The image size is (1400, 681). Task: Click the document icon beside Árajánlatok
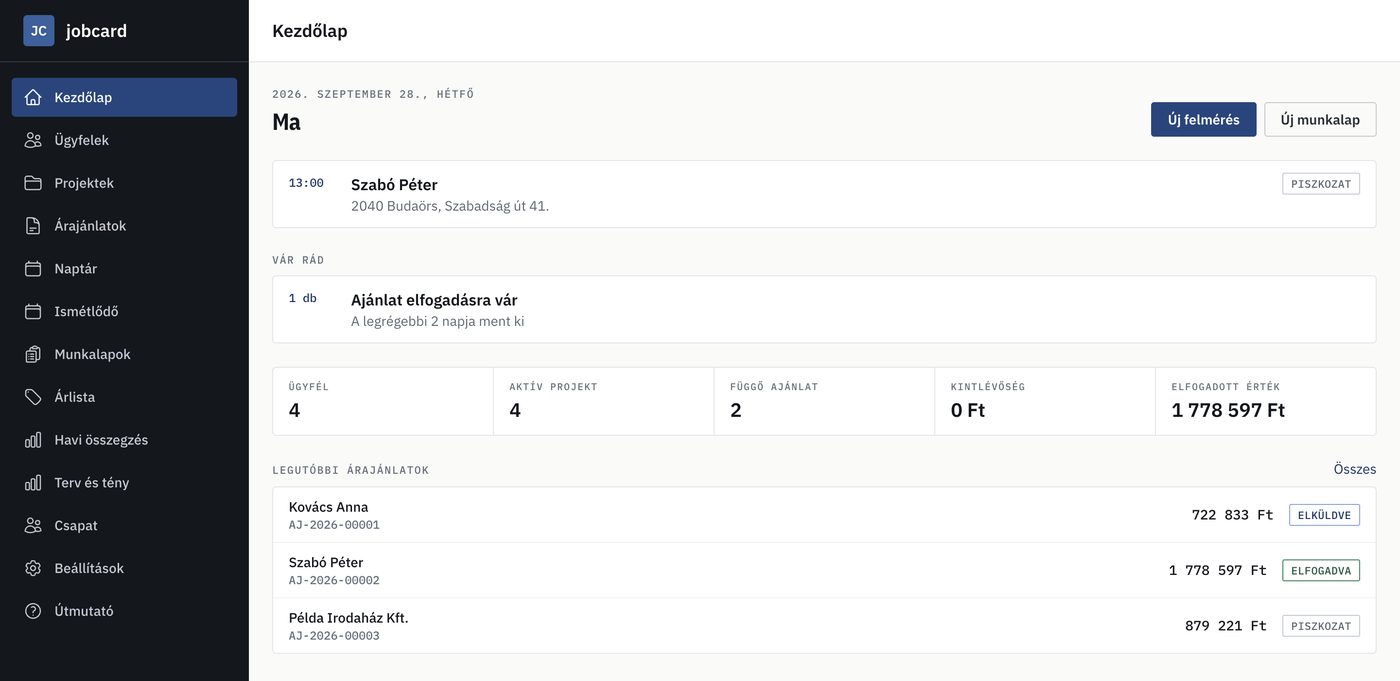point(33,226)
